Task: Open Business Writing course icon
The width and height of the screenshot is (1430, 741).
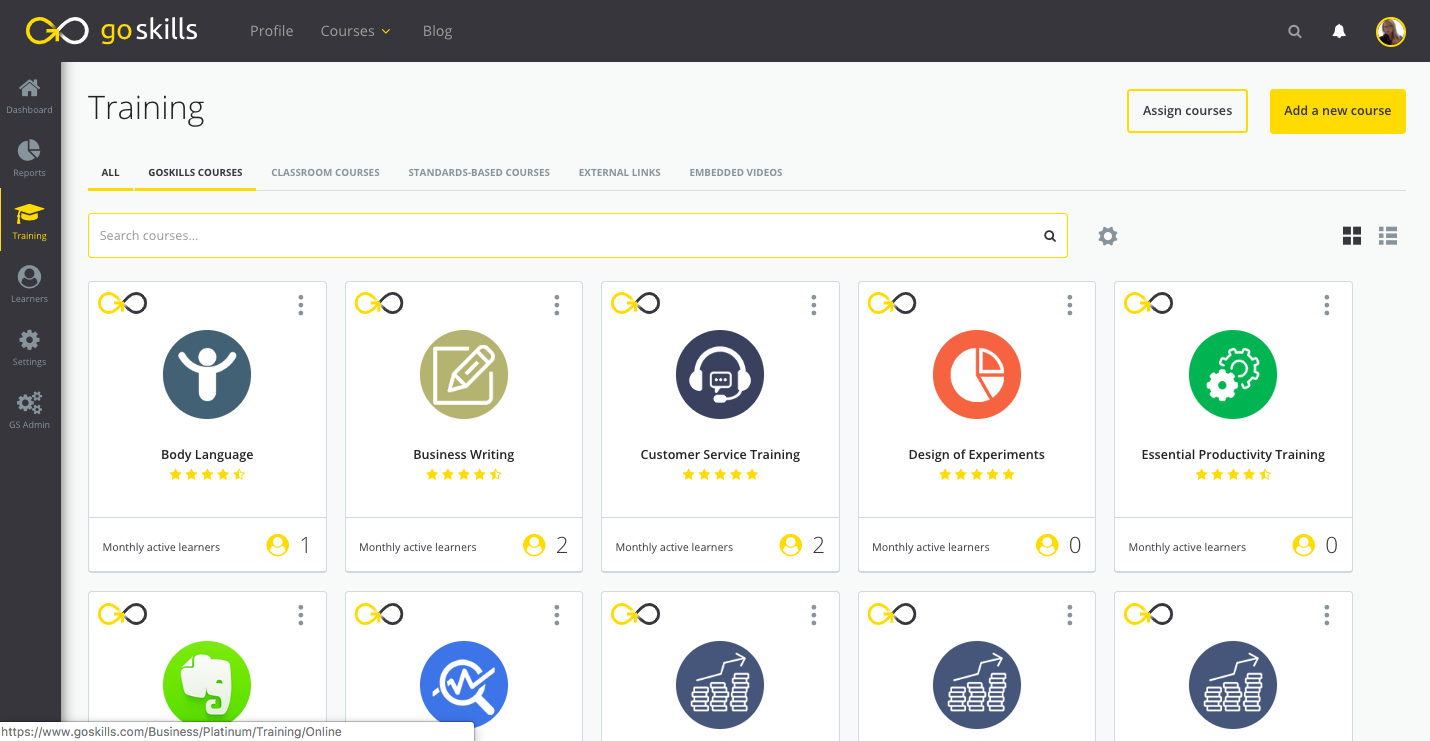Action: point(464,375)
